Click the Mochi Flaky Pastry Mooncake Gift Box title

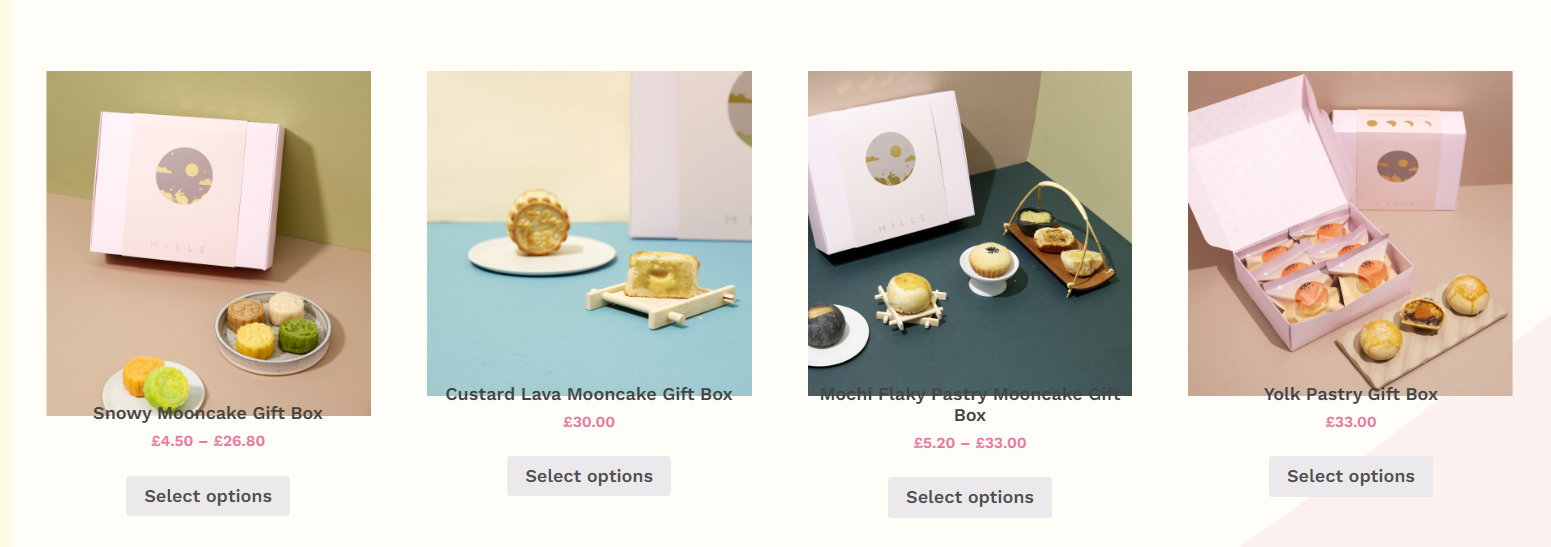tap(970, 404)
